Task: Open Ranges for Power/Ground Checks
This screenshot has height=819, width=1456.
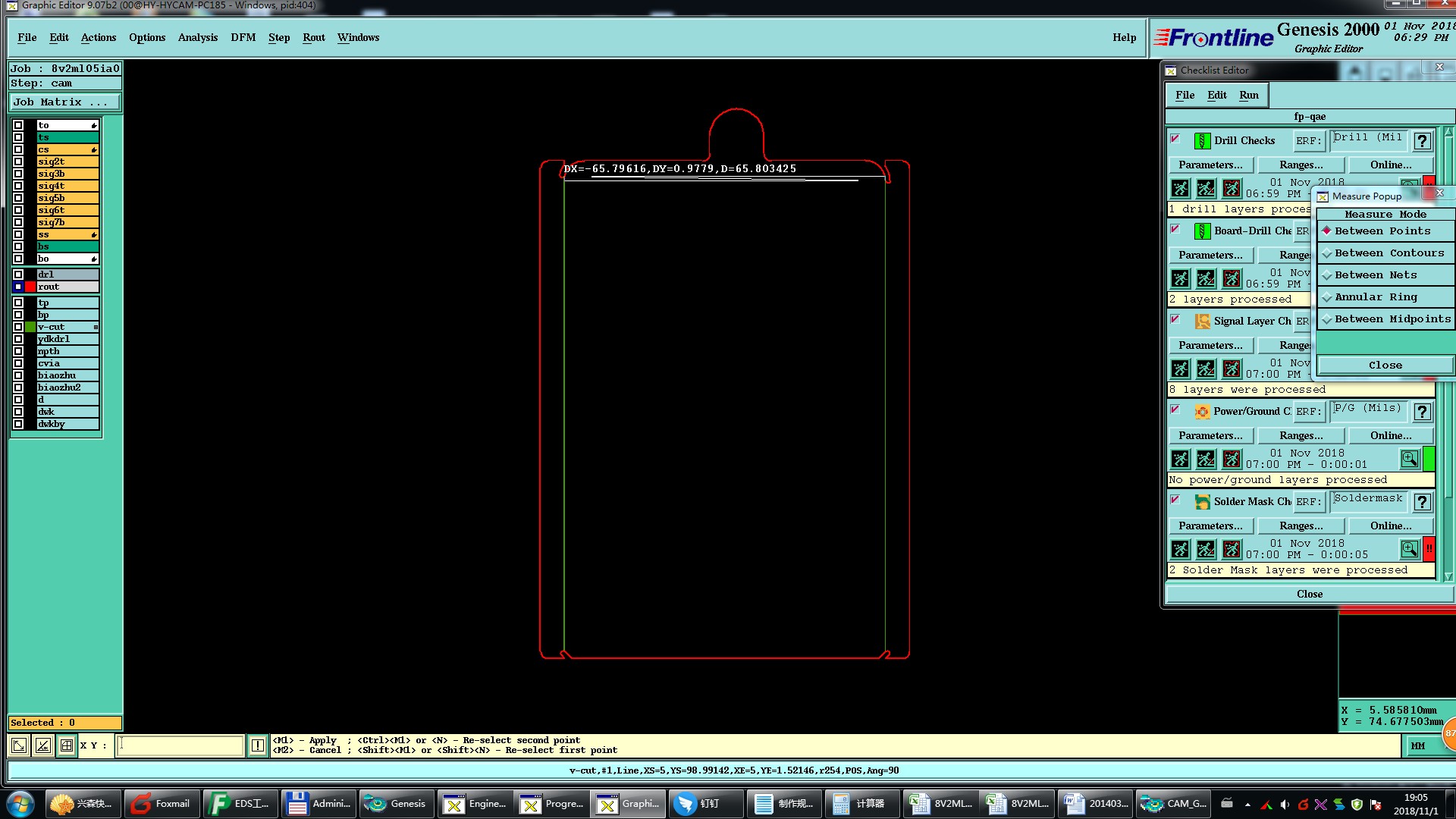Action: tap(1301, 435)
